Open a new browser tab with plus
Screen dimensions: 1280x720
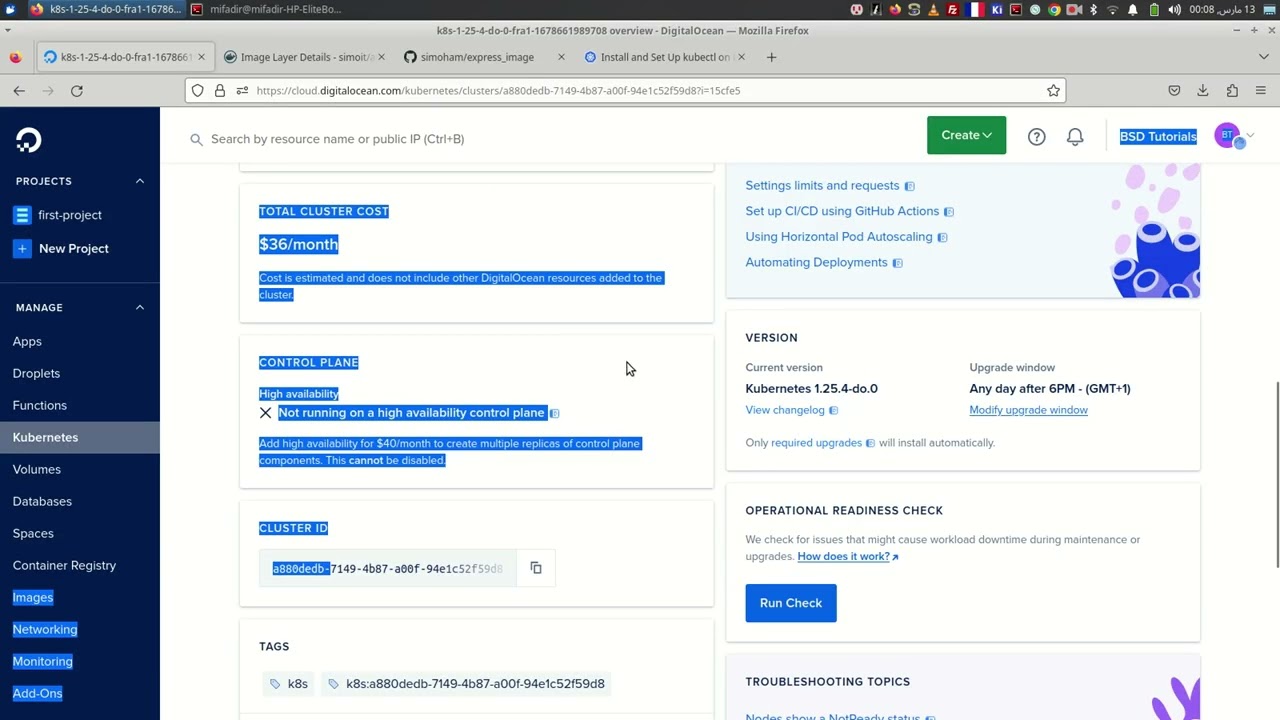click(771, 57)
